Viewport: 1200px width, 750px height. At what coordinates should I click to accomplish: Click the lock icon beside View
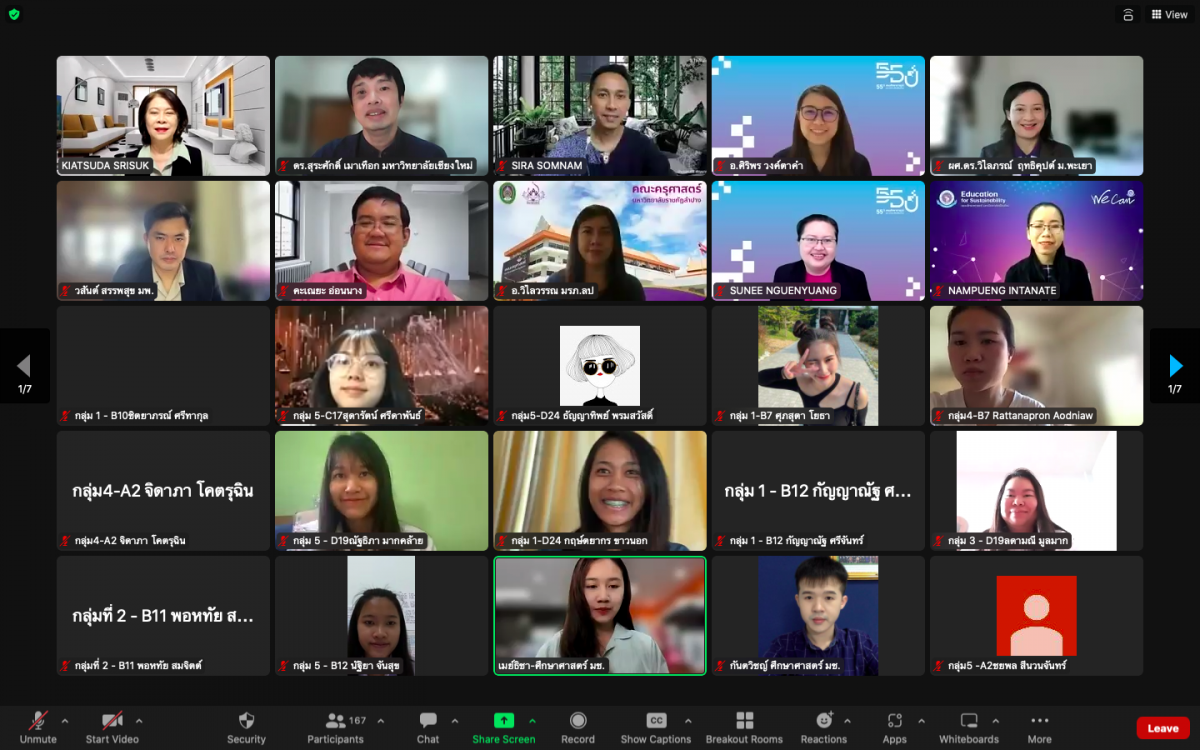point(1128,14)
